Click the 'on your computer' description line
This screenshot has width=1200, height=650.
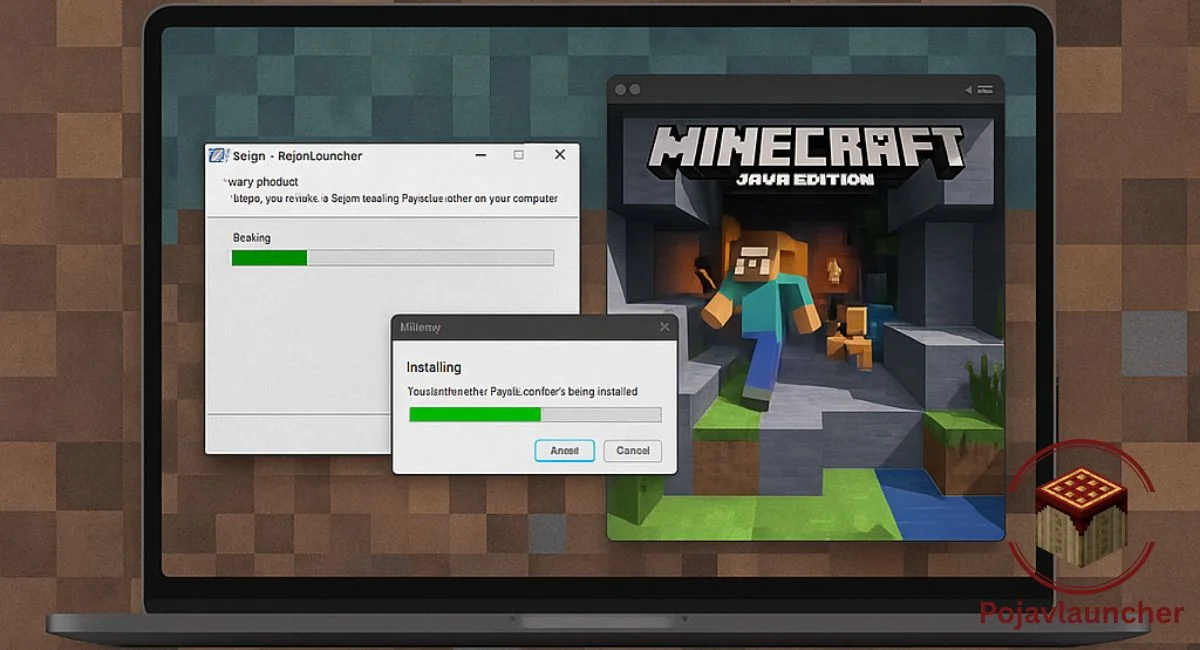click(x=394, y=199)
